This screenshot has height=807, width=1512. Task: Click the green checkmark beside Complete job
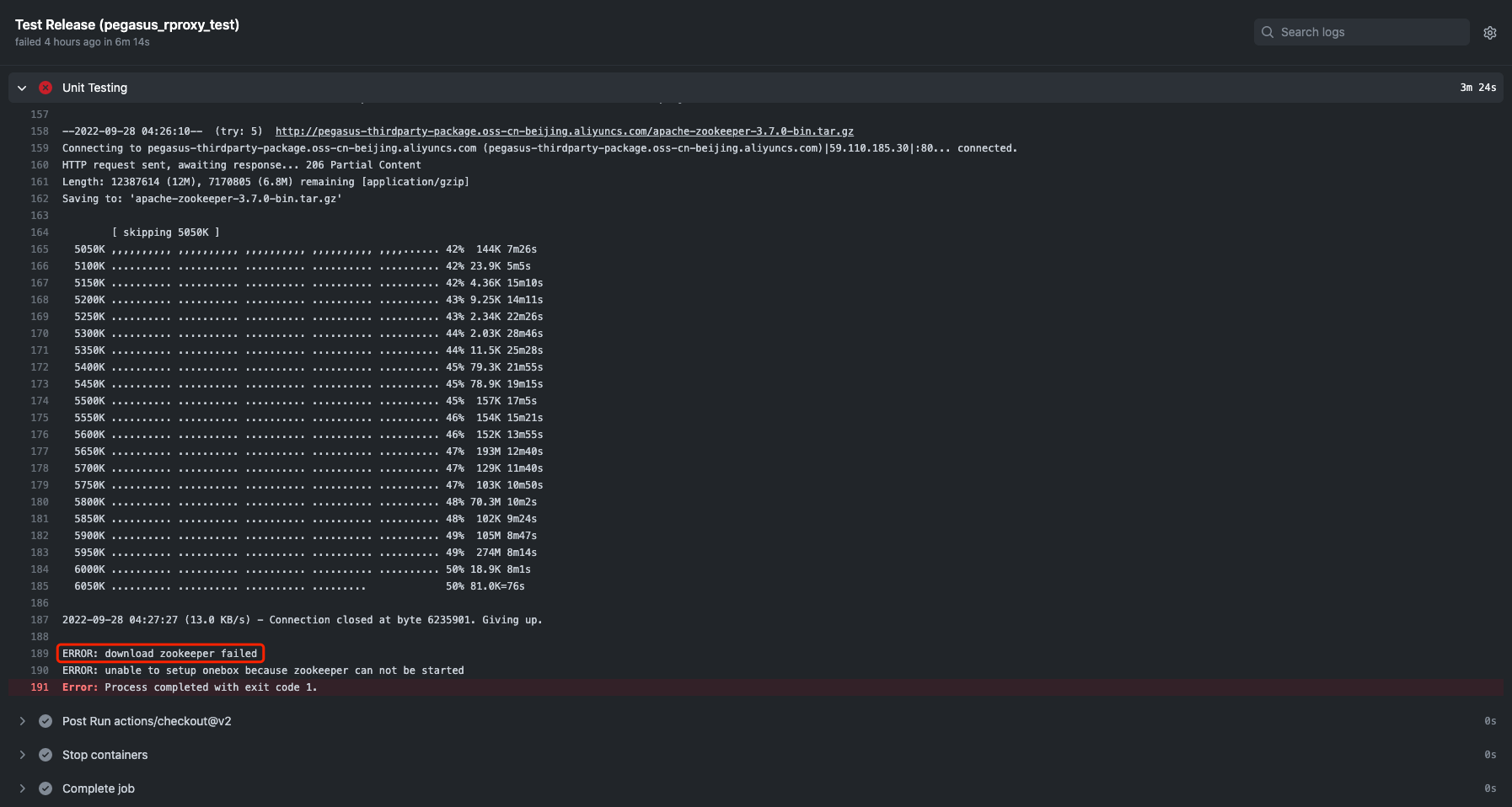(x=45, y=788)
